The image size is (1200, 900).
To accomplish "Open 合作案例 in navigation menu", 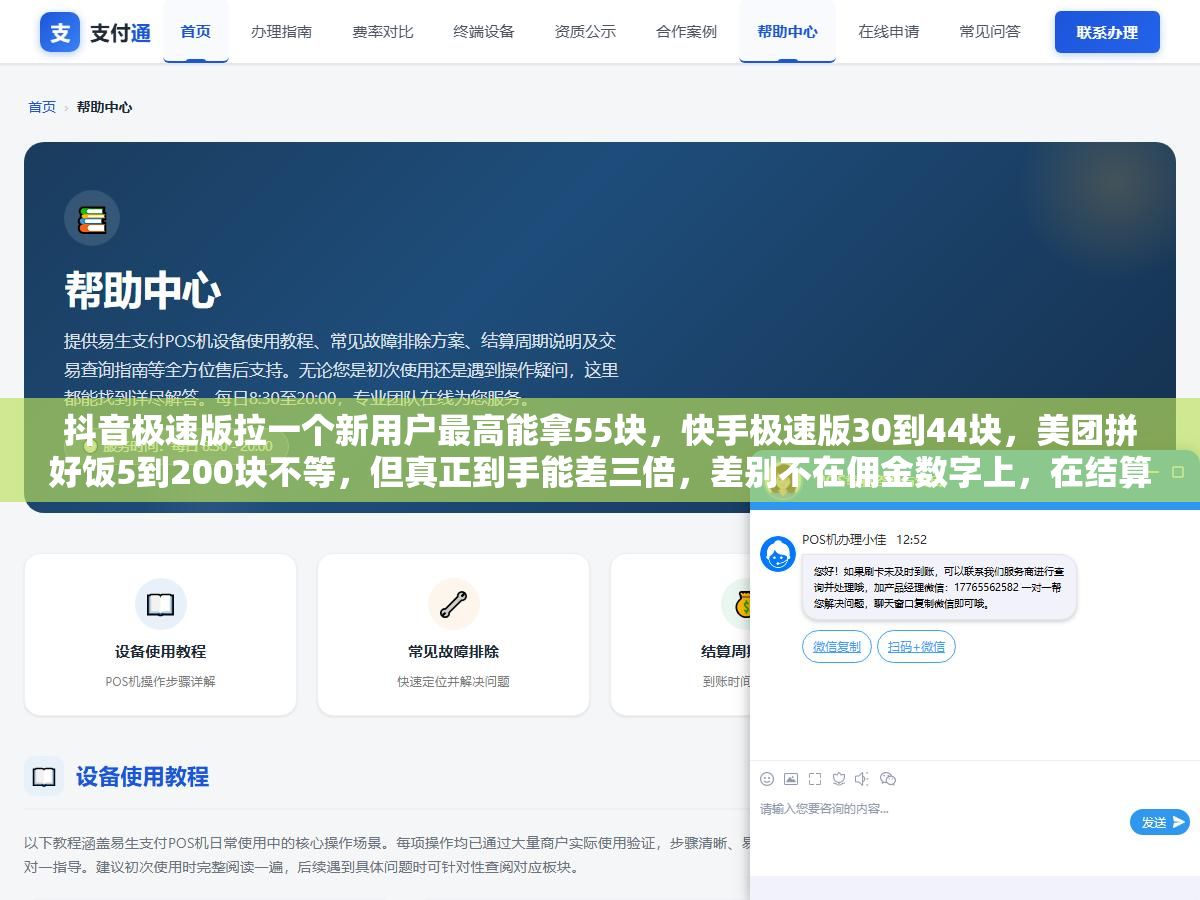I will (686, 31).
